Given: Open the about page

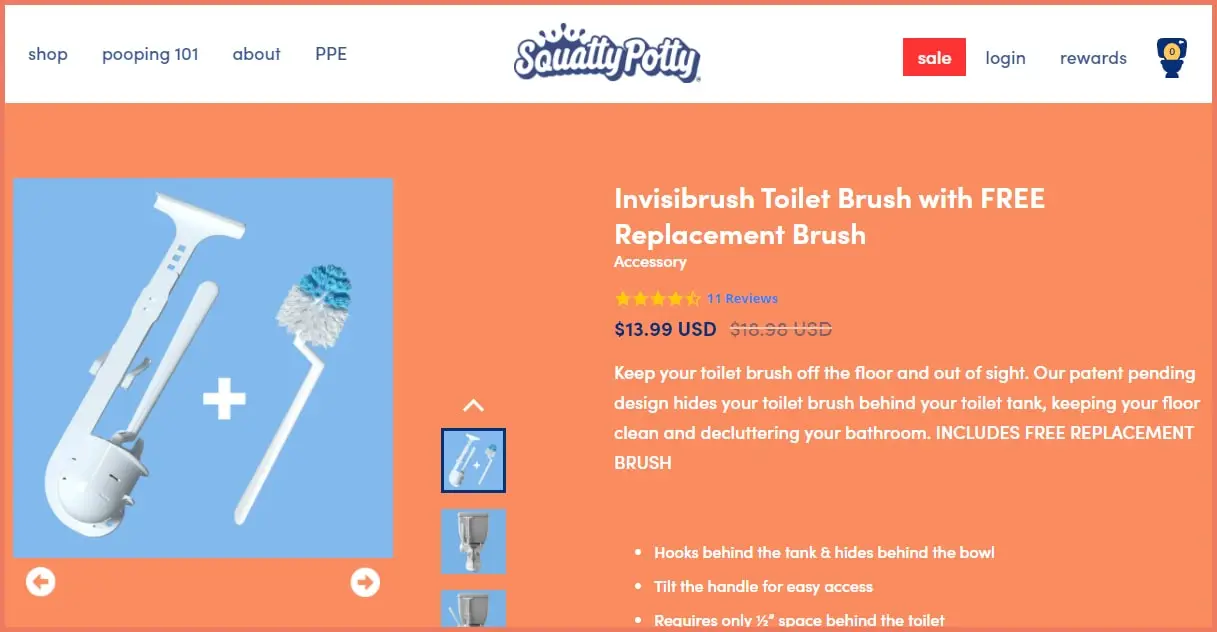Looking at the screenshot, I should click(x=256, y=54).
